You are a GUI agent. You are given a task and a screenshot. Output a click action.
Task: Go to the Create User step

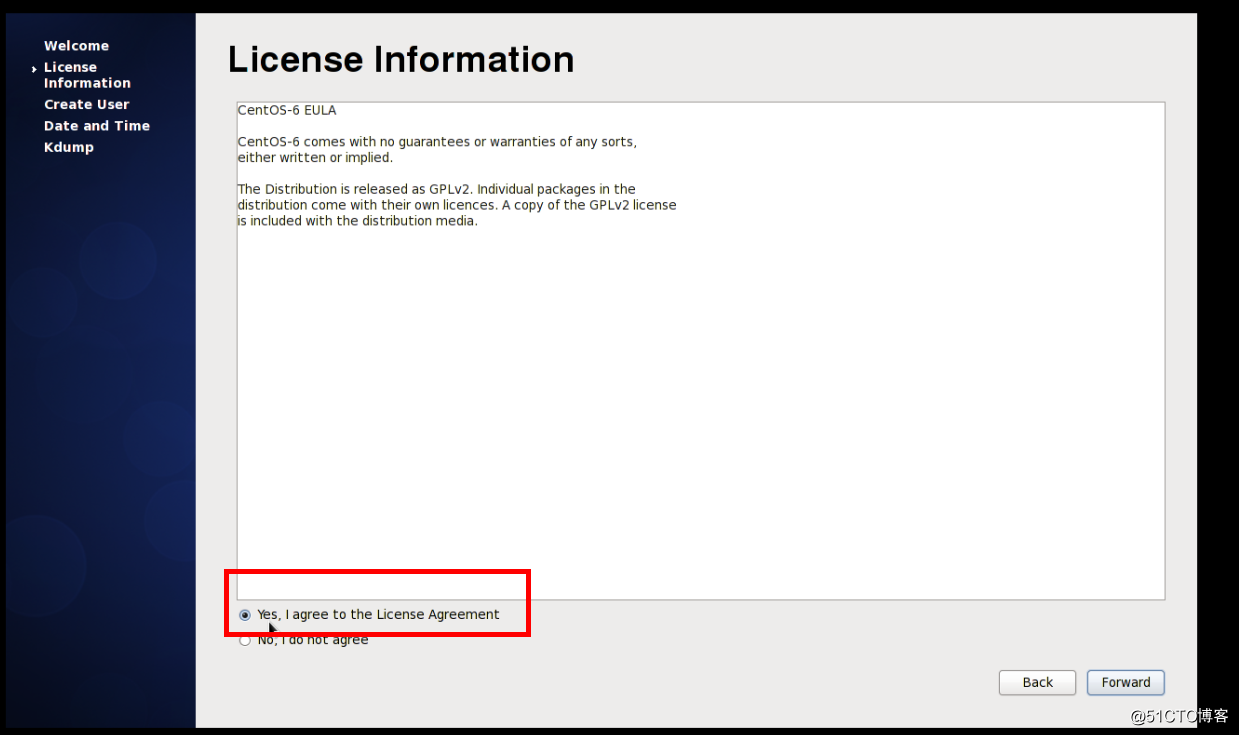click(86, 104)
